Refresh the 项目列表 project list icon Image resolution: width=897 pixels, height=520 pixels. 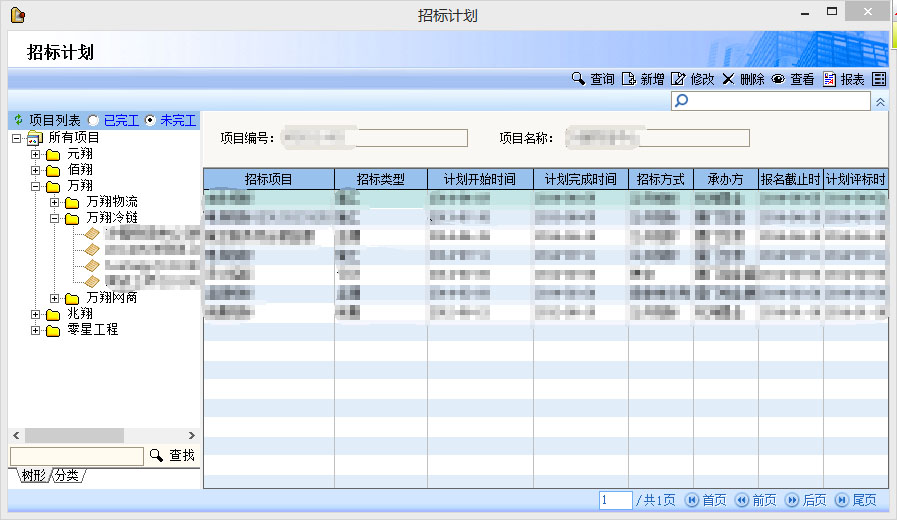click(x=17, y=120)
